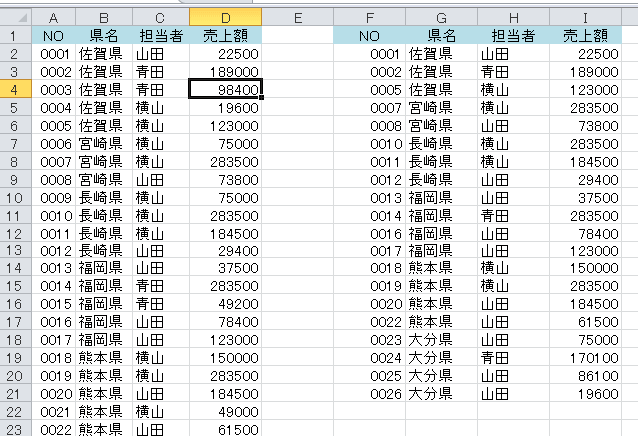Click 大分県 cell in row 18 column G
638x436 pixels.
pos(441,340)
